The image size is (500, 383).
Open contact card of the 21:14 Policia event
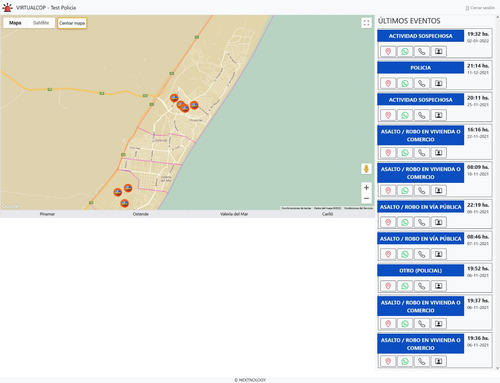[439, 83]
